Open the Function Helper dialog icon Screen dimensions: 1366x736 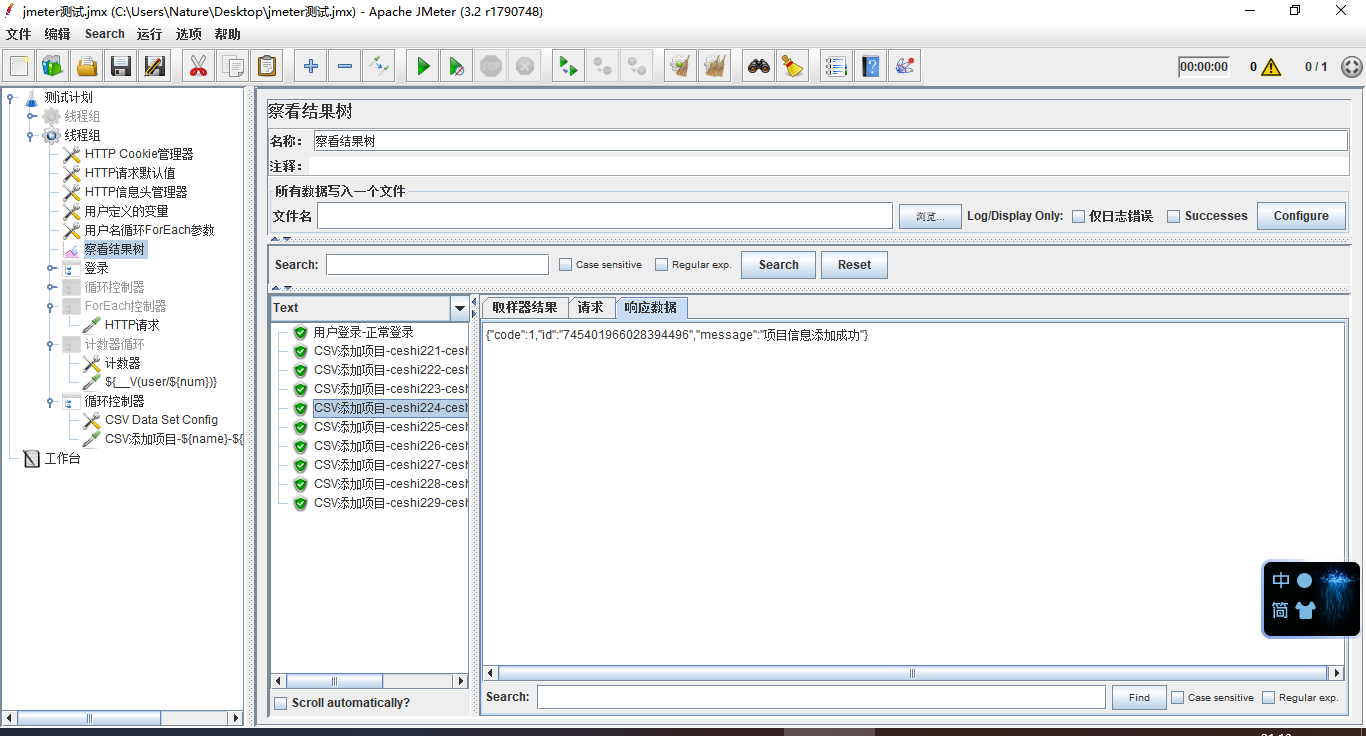coord(836,67)
